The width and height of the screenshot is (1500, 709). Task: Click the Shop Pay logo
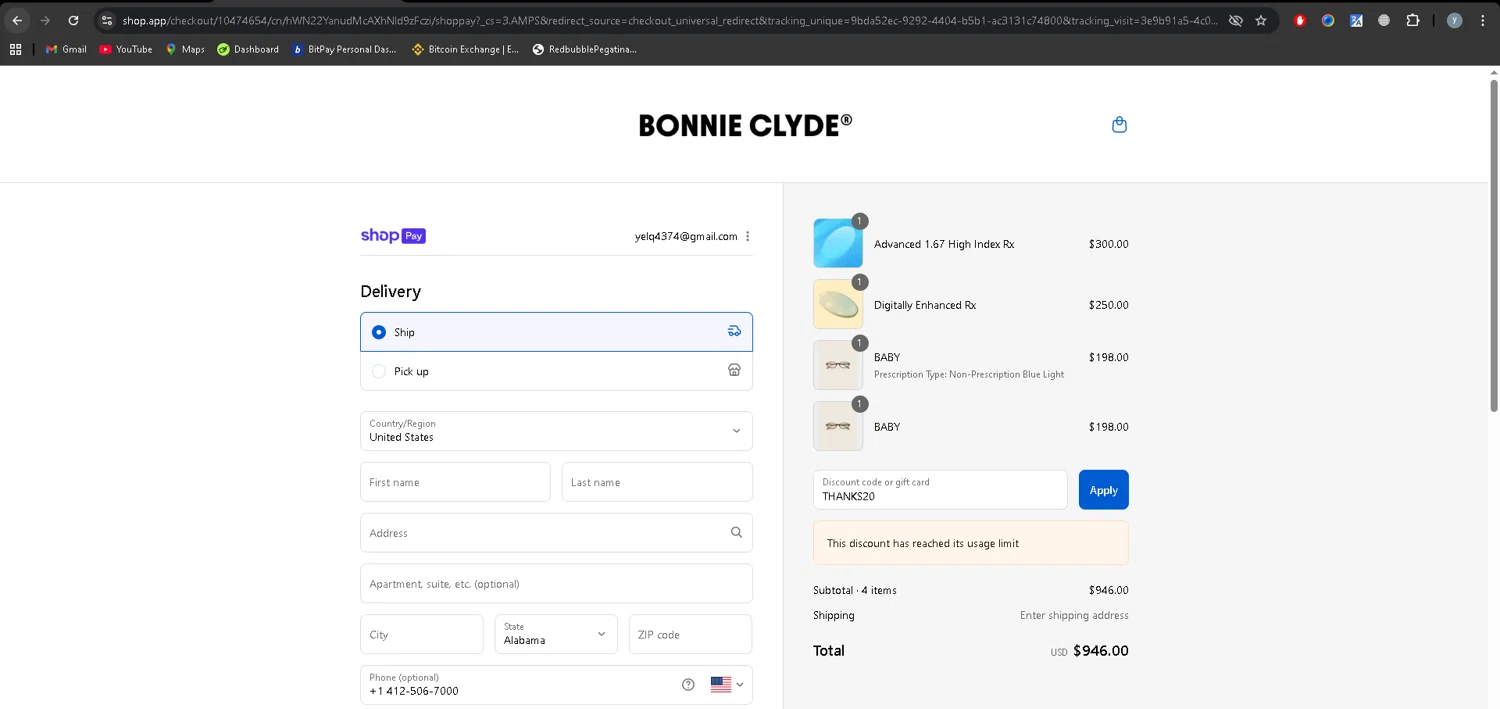tap(393, 236)
